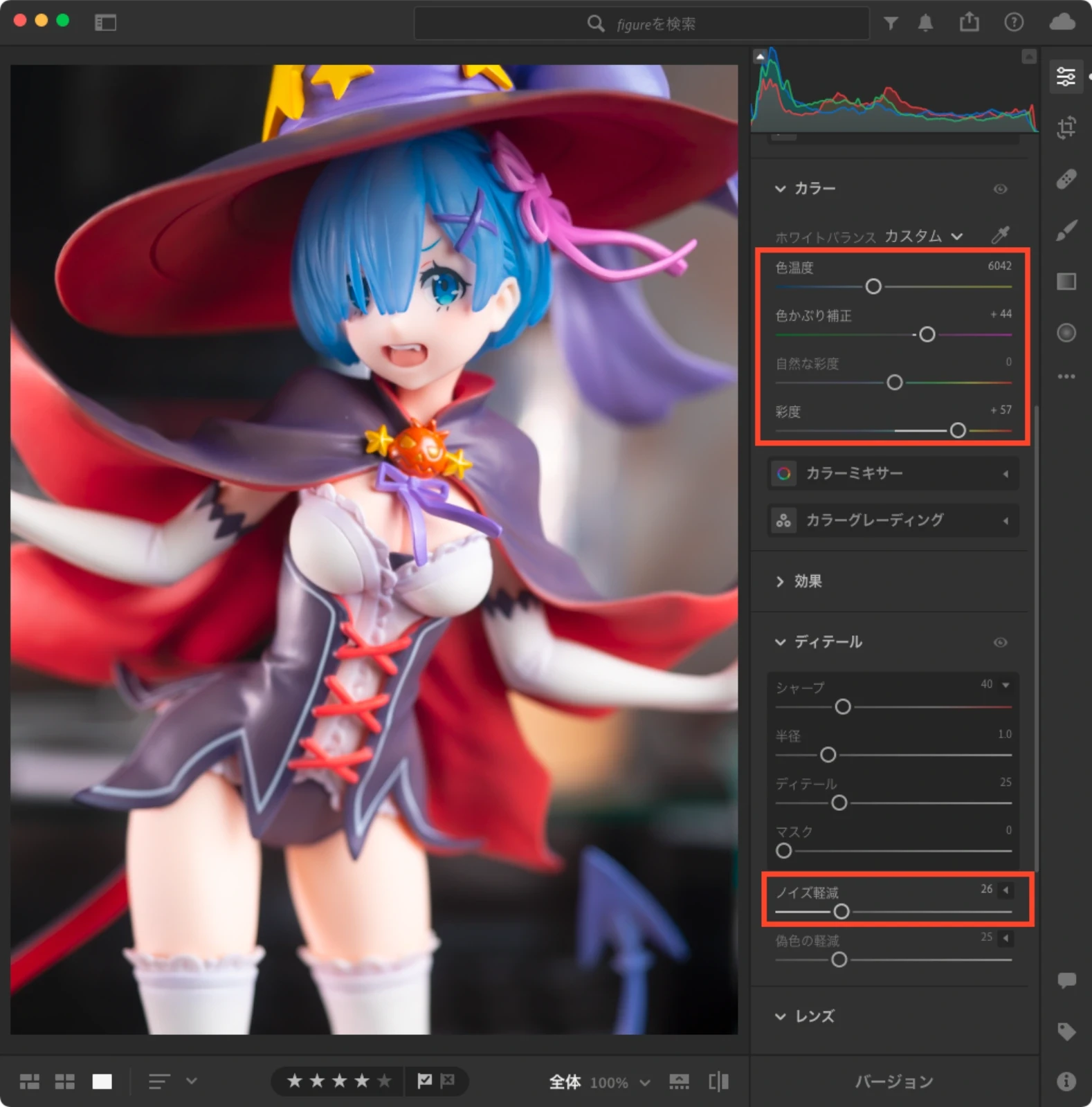
Task: Click the バージョン button
Action: (x=894, y=1081)
